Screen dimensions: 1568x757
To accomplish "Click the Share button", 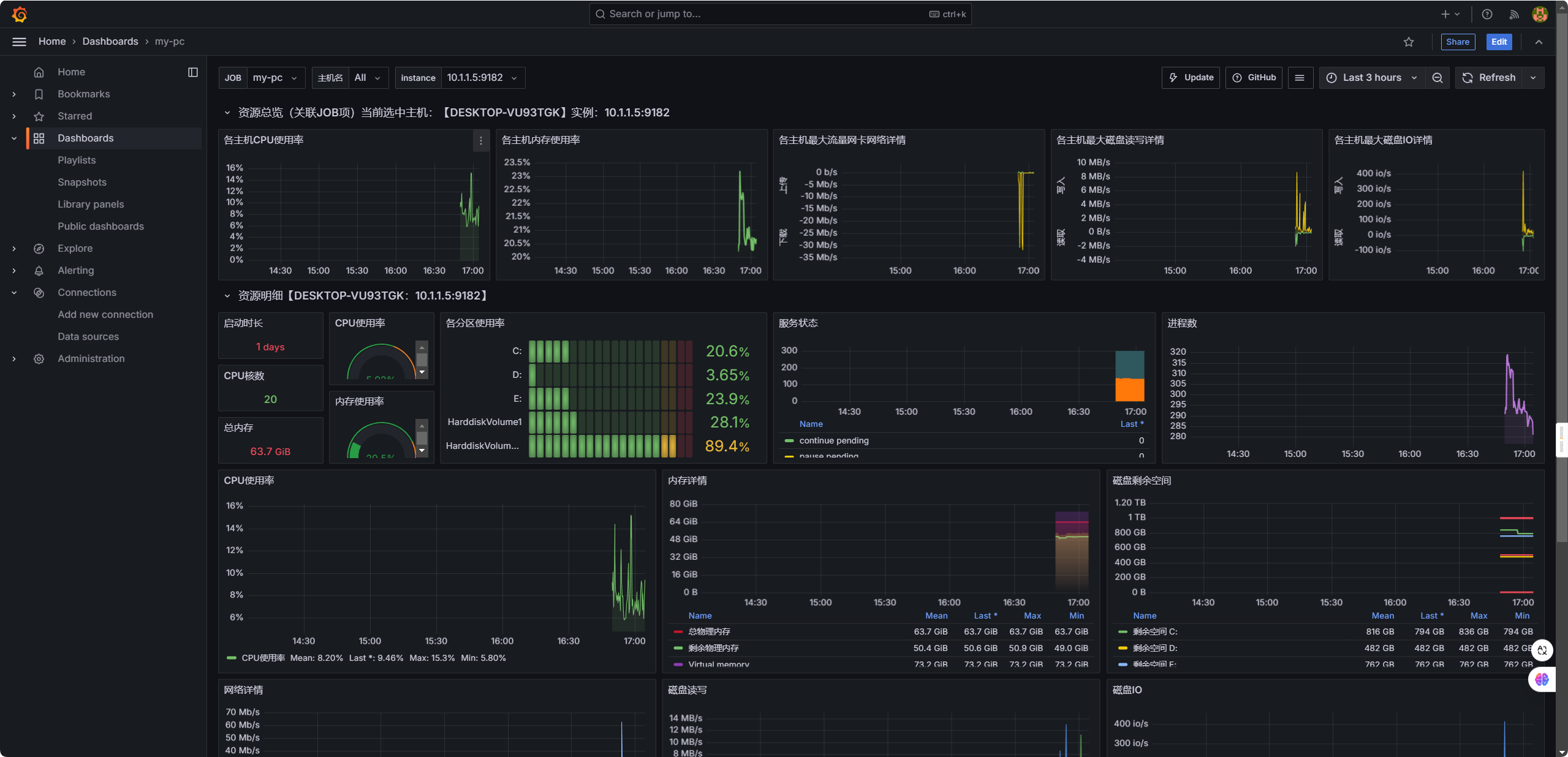I will [x=1458, y=42].
